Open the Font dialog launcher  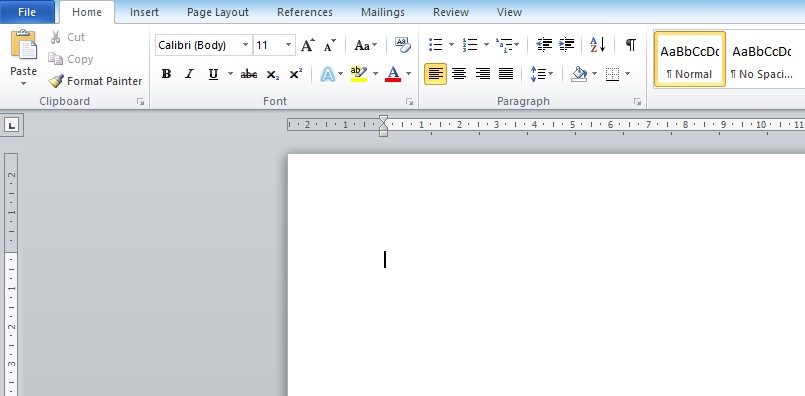coord(409,102)
